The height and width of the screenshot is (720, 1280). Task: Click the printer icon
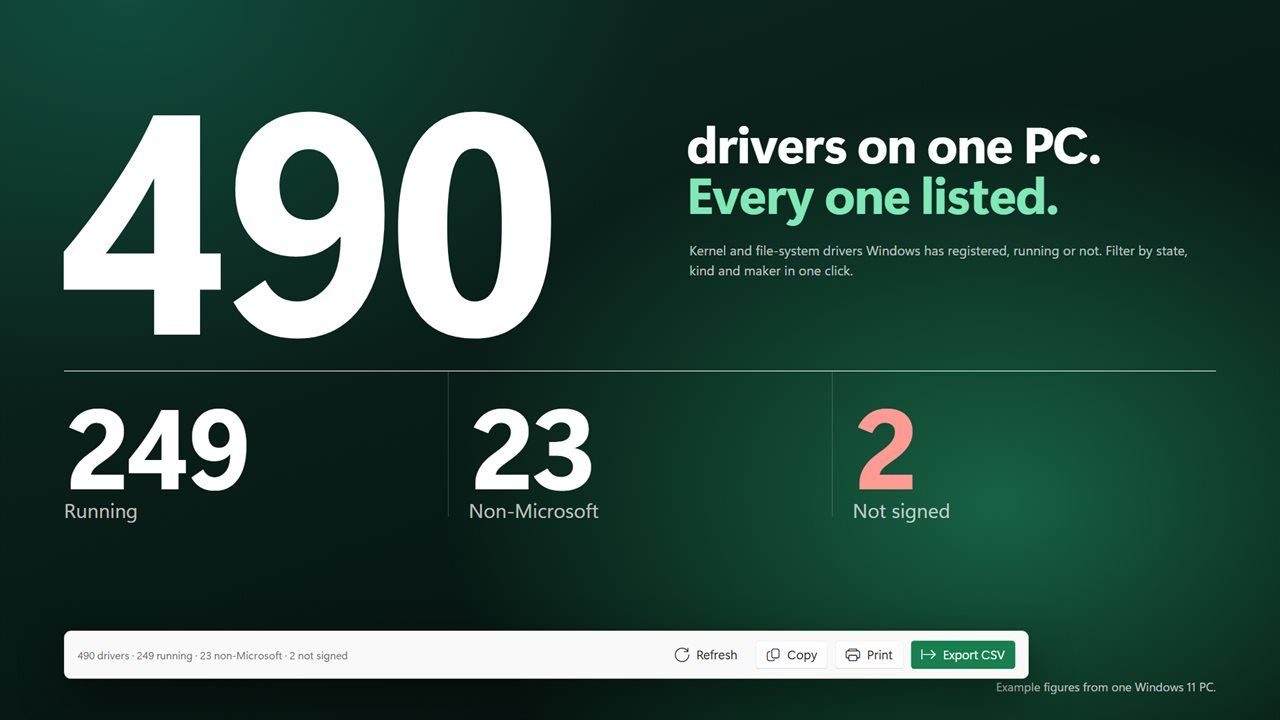tap(853, 655)
